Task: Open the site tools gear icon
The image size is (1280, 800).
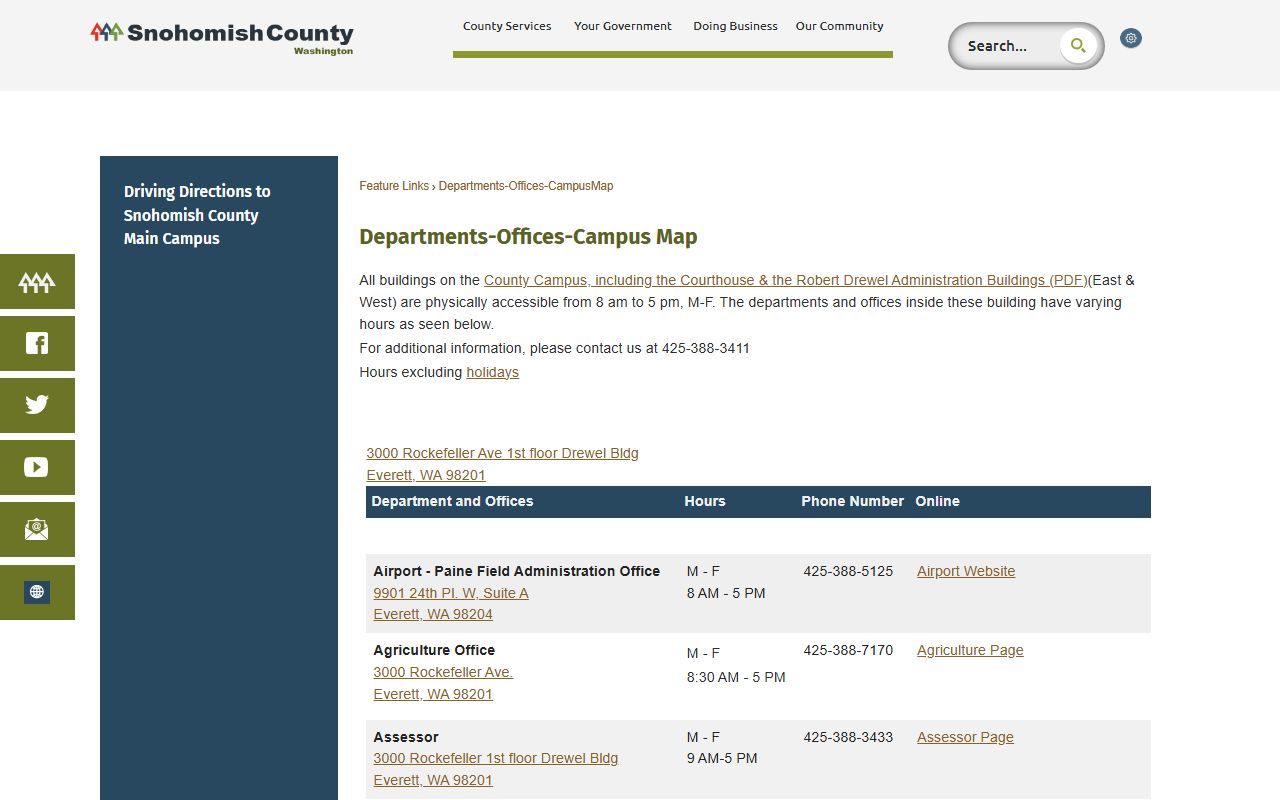Action: click(1131, 38)
